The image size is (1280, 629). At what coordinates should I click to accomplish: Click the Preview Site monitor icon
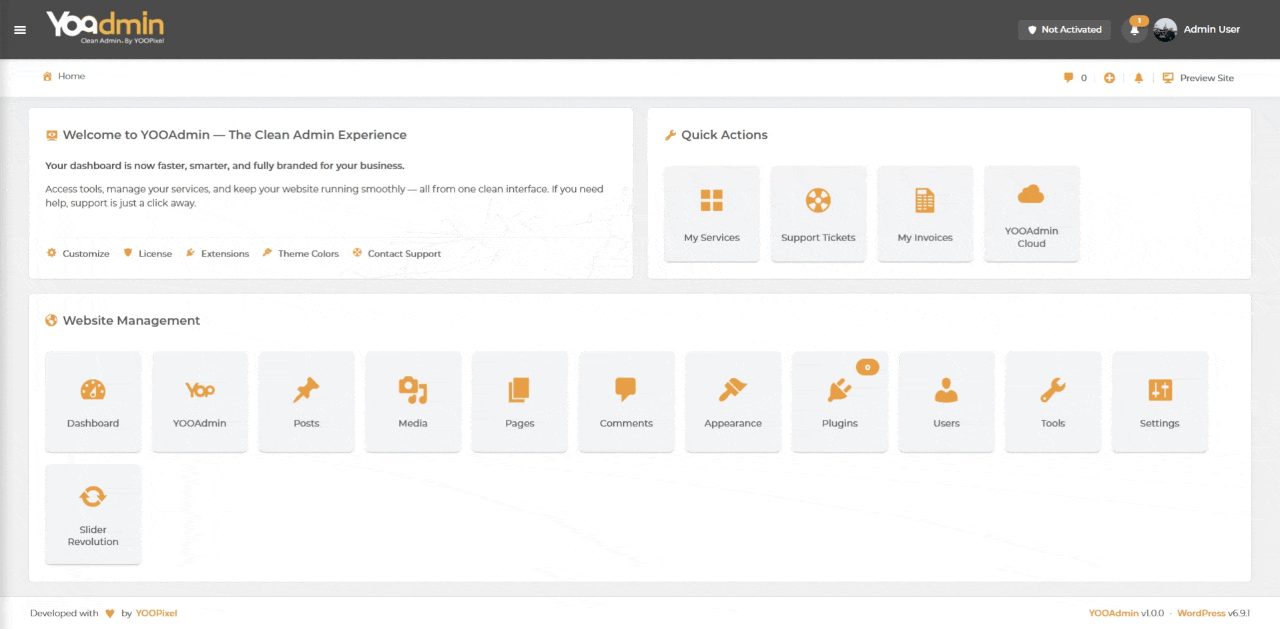click(1168, 77)
